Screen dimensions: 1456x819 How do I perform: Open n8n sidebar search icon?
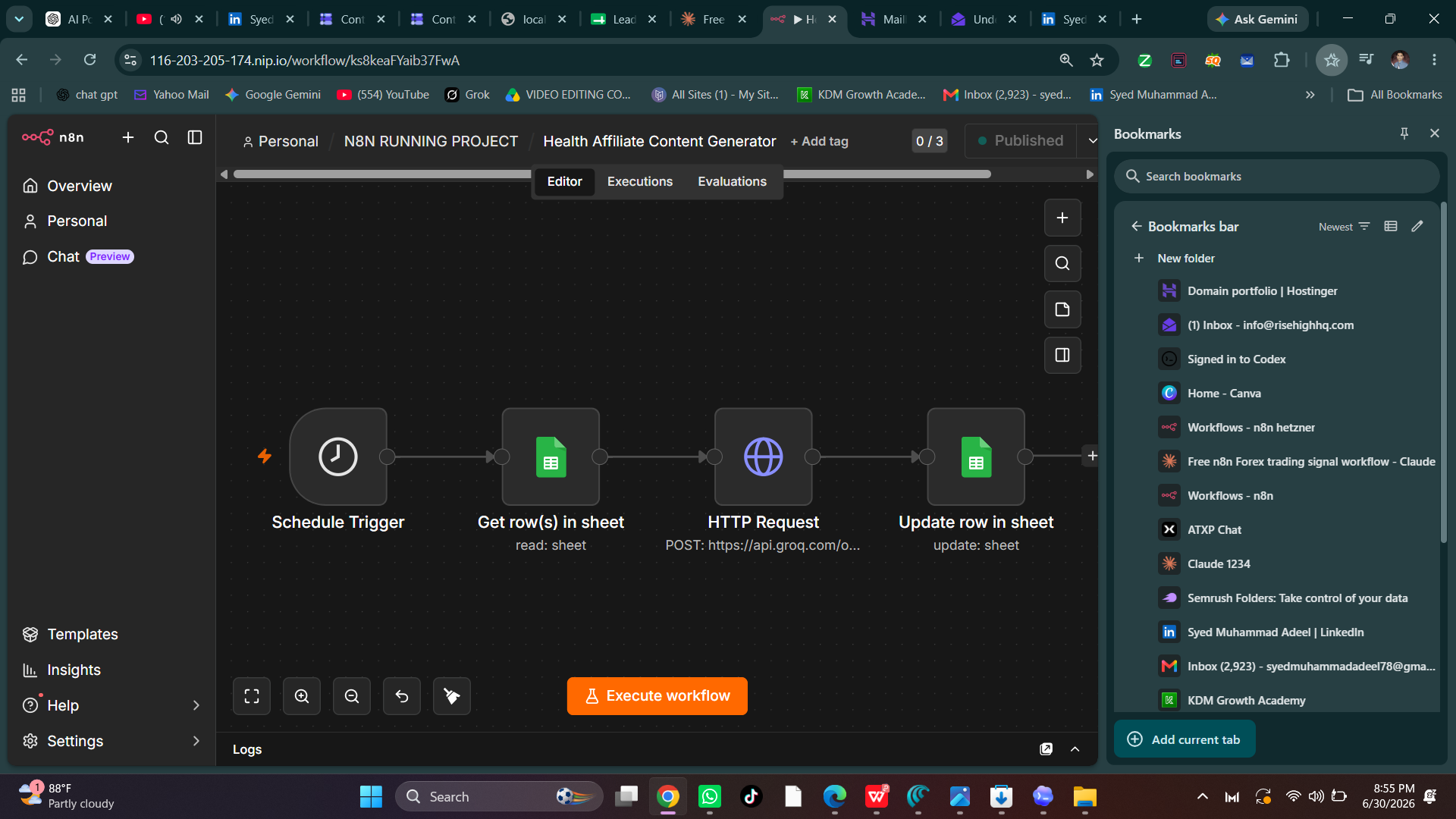point(162,137)
